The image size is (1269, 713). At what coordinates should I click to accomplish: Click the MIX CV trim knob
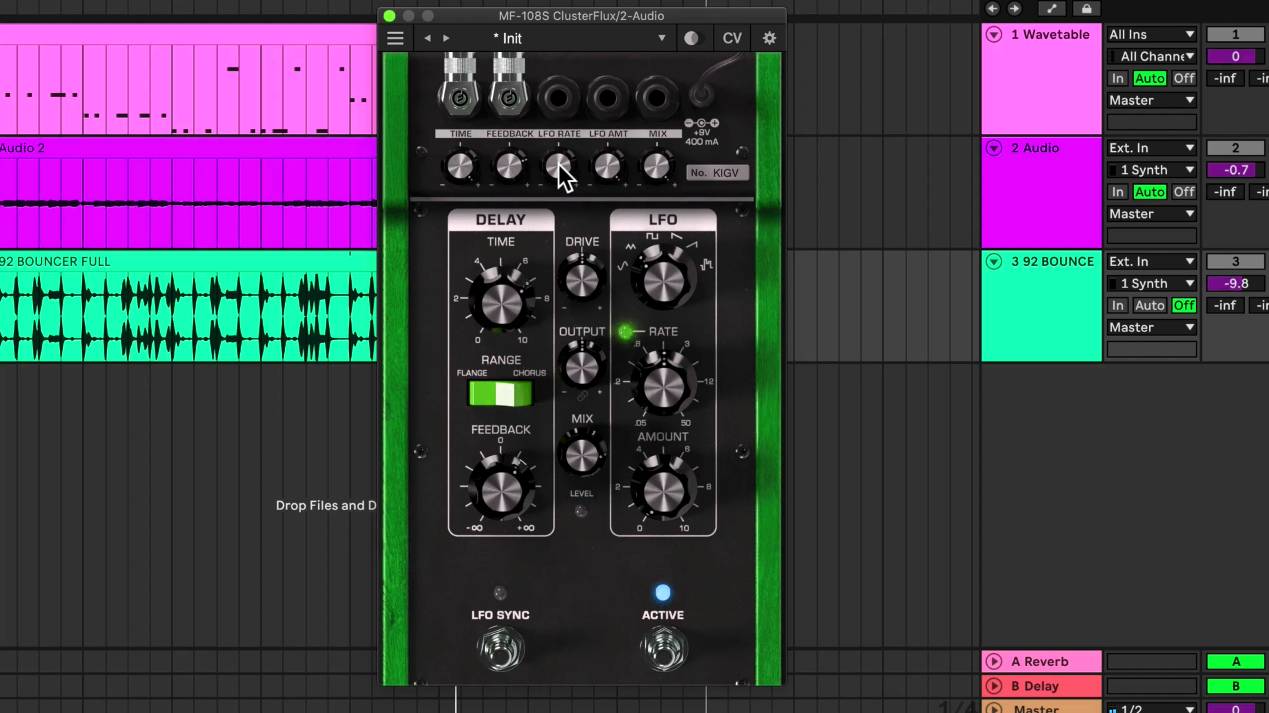[x=657, y=165]
